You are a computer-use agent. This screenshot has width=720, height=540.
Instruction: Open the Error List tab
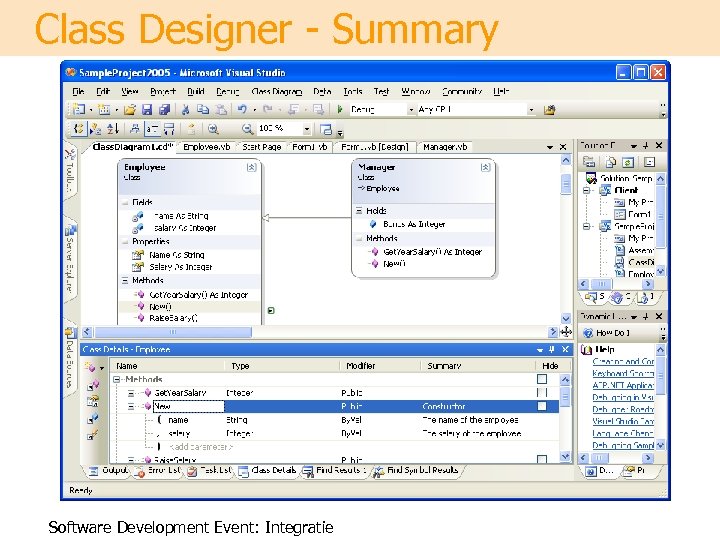pyautogui.click(x=159, y=470)
